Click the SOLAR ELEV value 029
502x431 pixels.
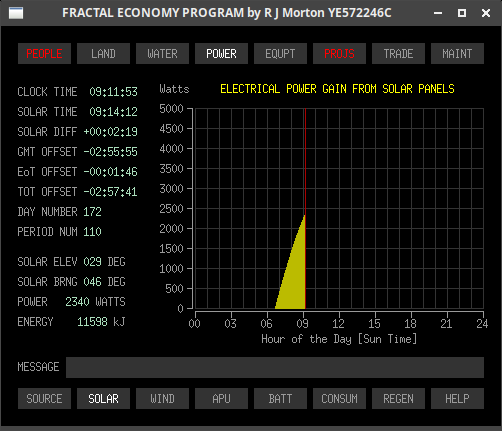point(92,262)
